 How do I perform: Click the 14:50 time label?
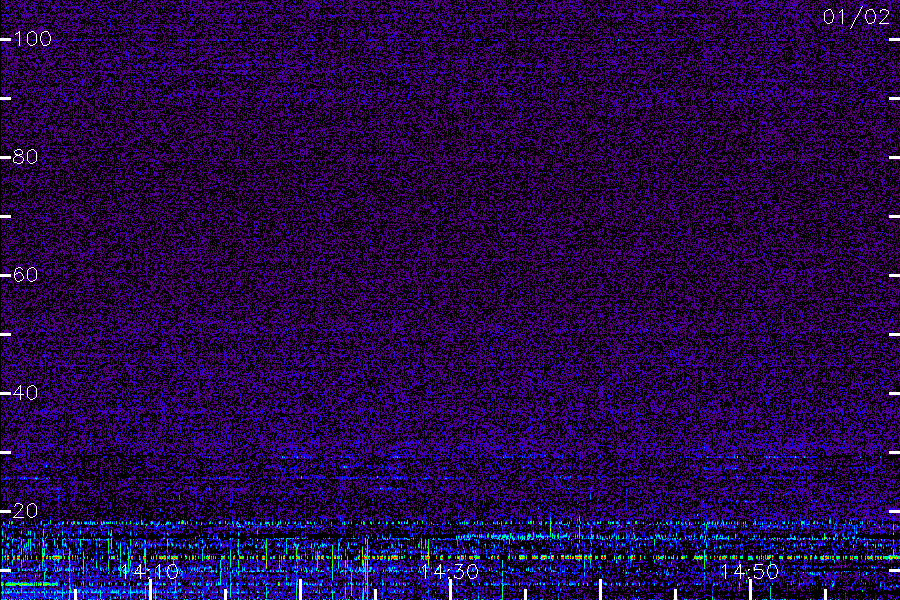[750, 572]
